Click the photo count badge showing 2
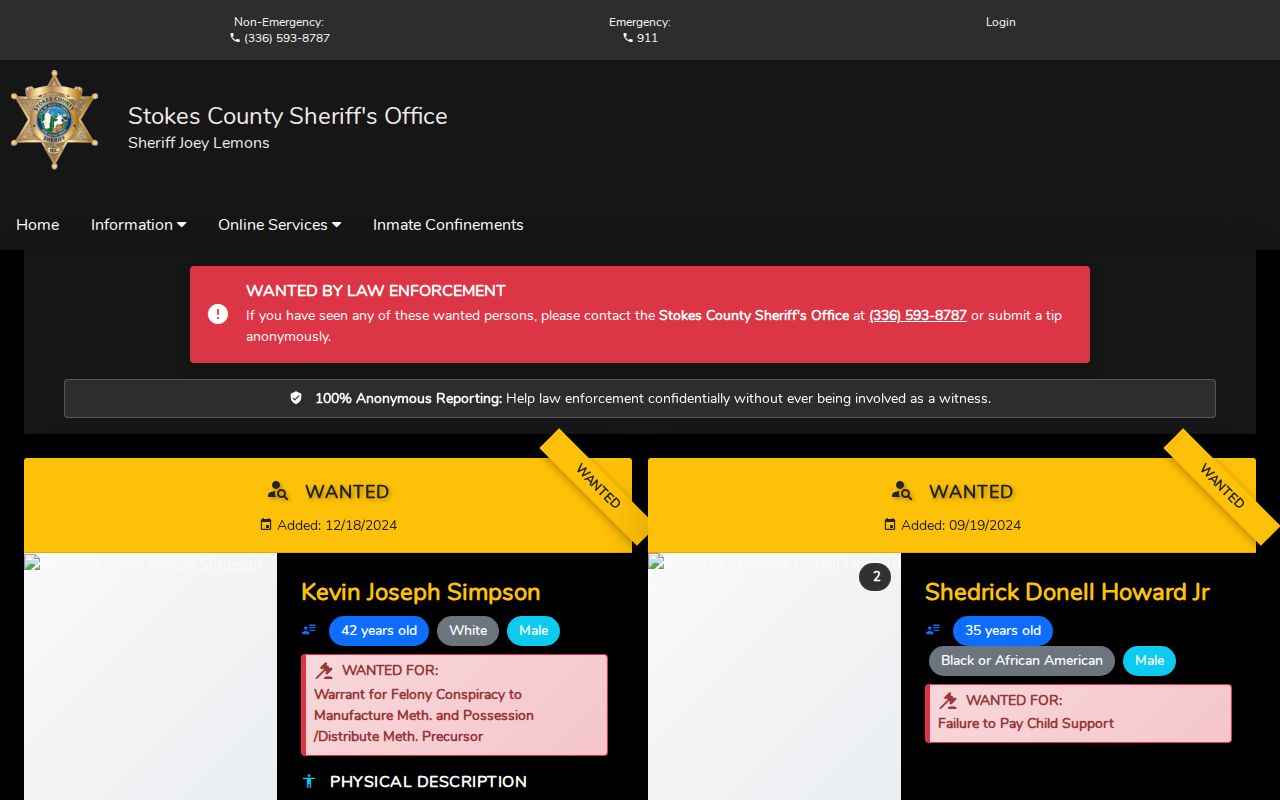1280x800 pixels. 875,576
